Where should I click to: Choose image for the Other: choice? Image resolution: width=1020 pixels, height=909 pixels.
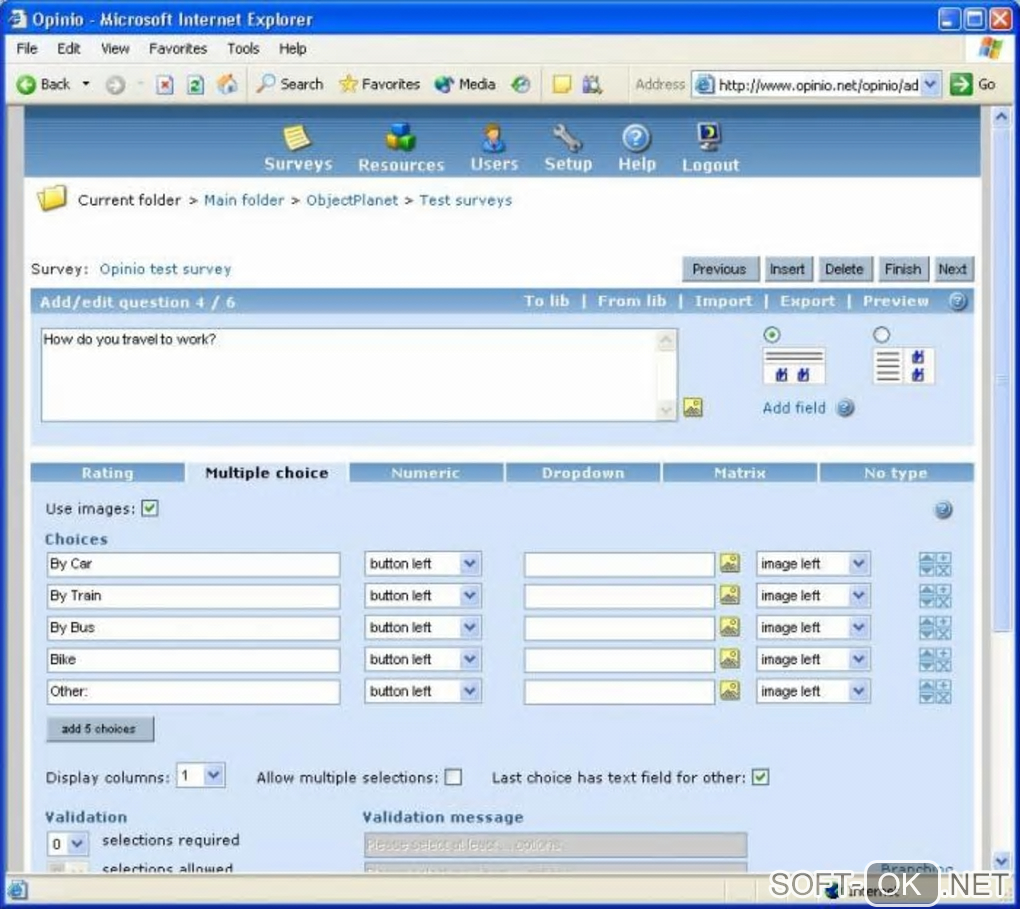[730, 690]
